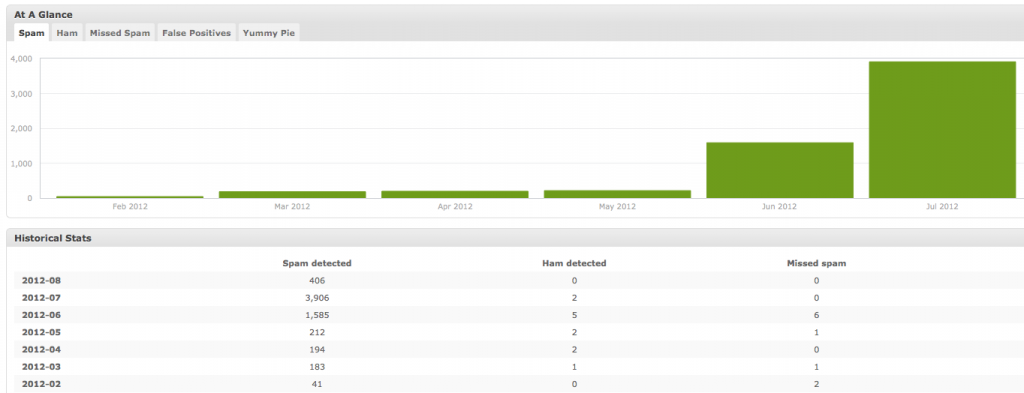Click the Apr 2012 bar in chart

click(x=455, y=194)
